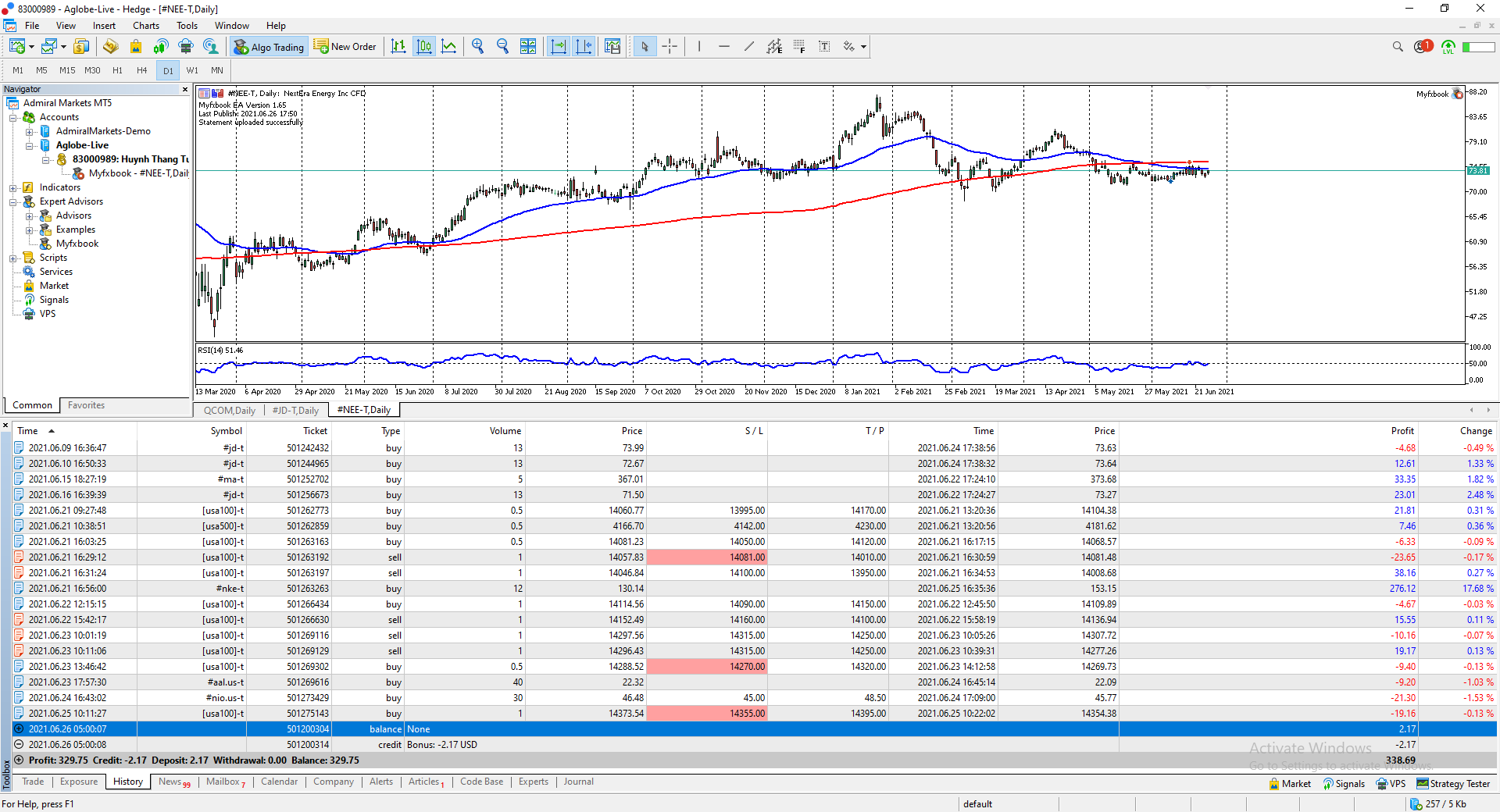The image size is (1500, 812).
Task: Toggle chart auto scroll to end
Action: [558, 47]
